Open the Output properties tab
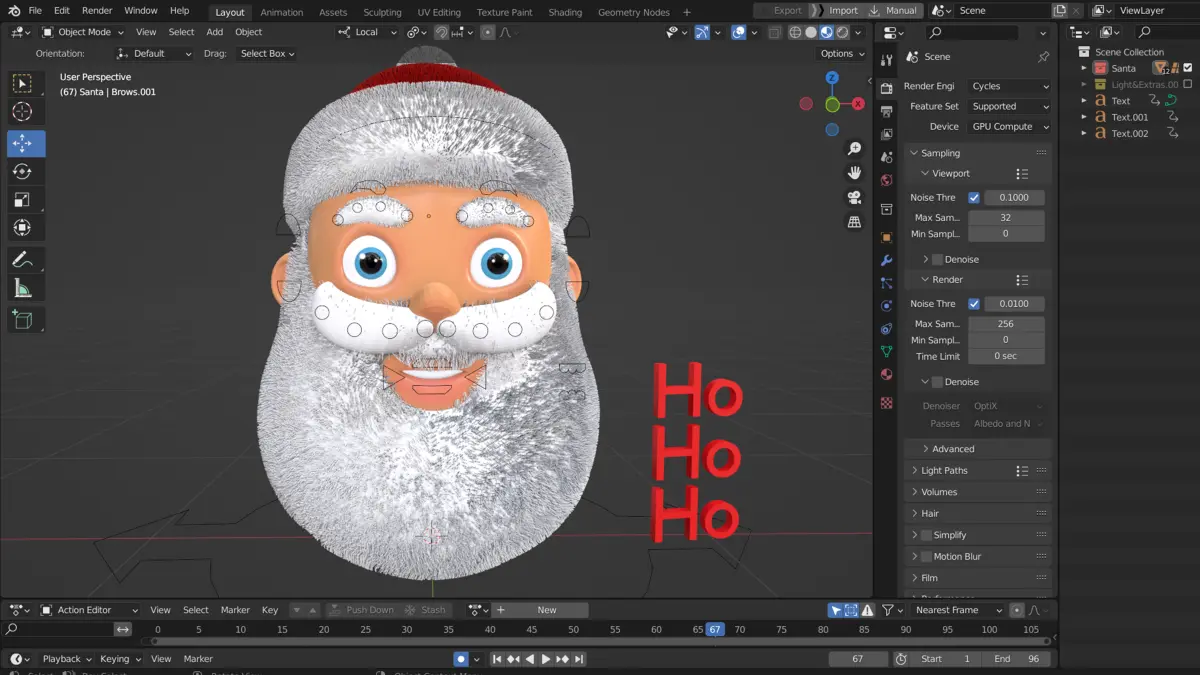Image resolution: width=1200 pixels, height=675 pixels. point(886,111)
